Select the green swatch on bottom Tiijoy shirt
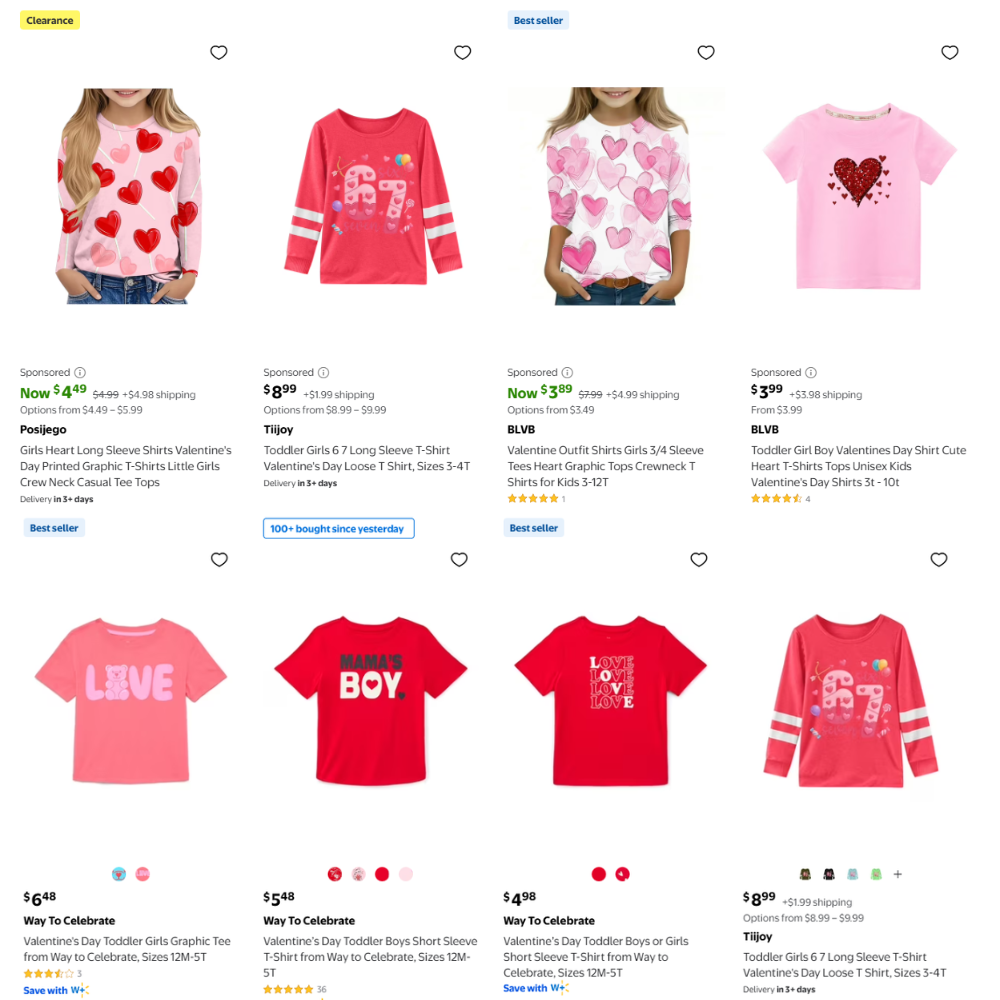The height and width of the screenshot is (1000, 1000). [876, 874]
